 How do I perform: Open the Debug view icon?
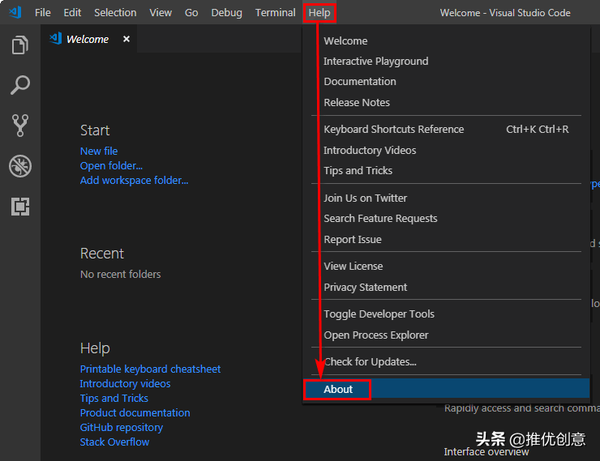20,166
